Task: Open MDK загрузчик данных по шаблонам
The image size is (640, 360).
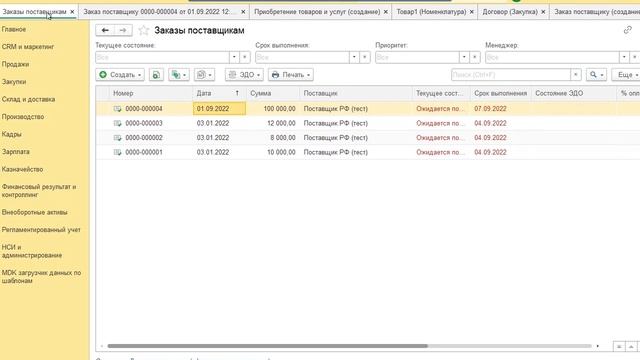Action: [x=41, y=277]
